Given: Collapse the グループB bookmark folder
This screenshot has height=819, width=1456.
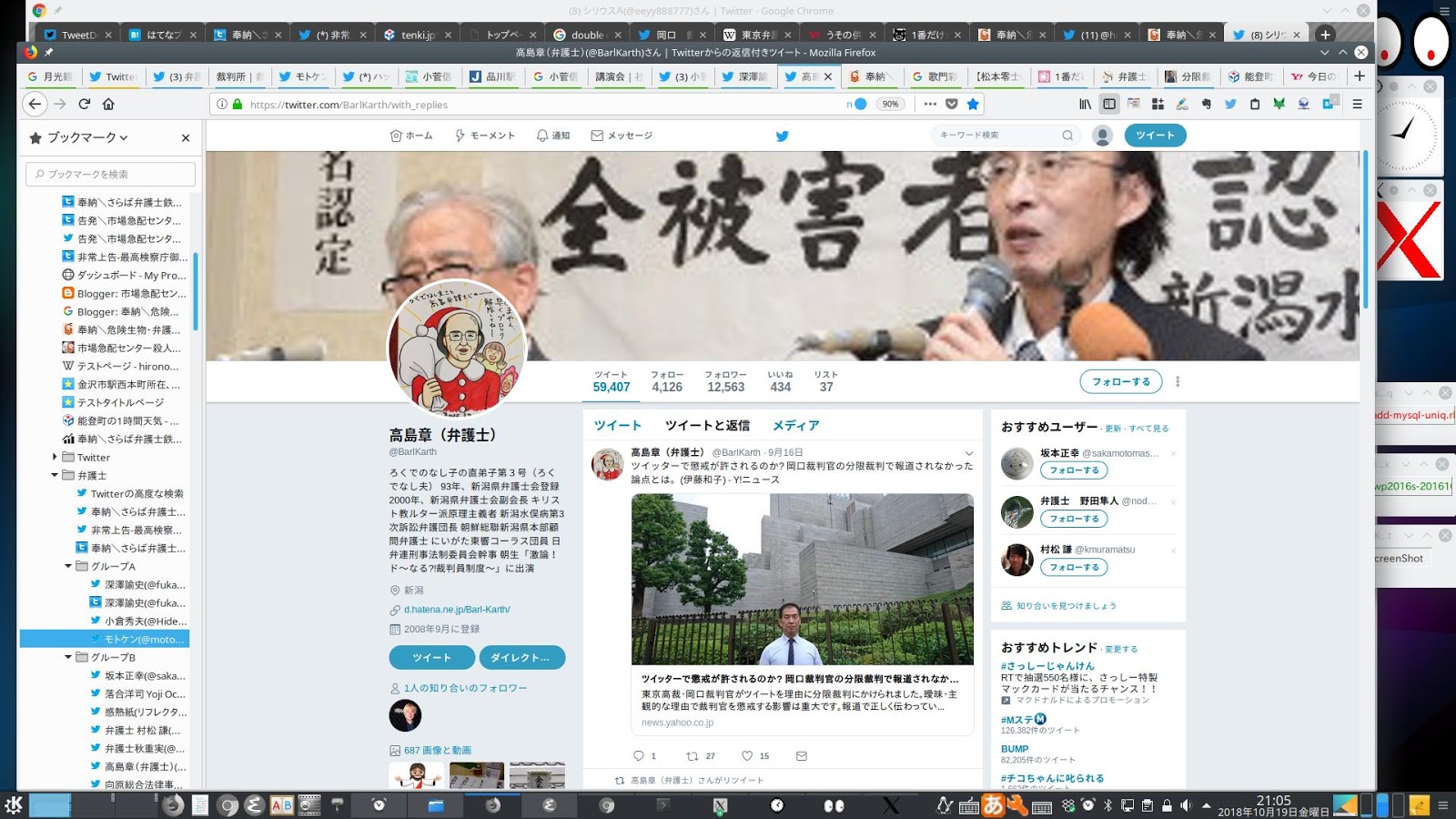Looking at the screenshot, I should point(68,657).
